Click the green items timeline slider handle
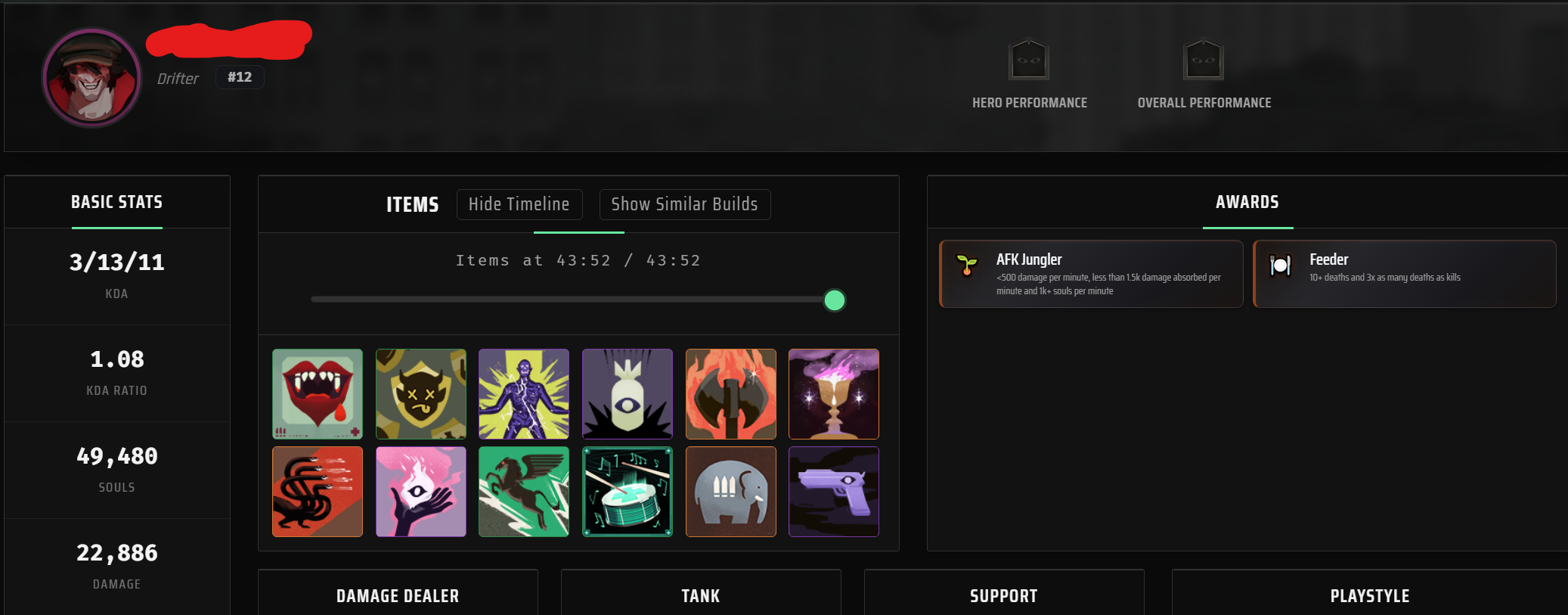This screenshot has height=615, width=1568. click(x=835, y=300)
